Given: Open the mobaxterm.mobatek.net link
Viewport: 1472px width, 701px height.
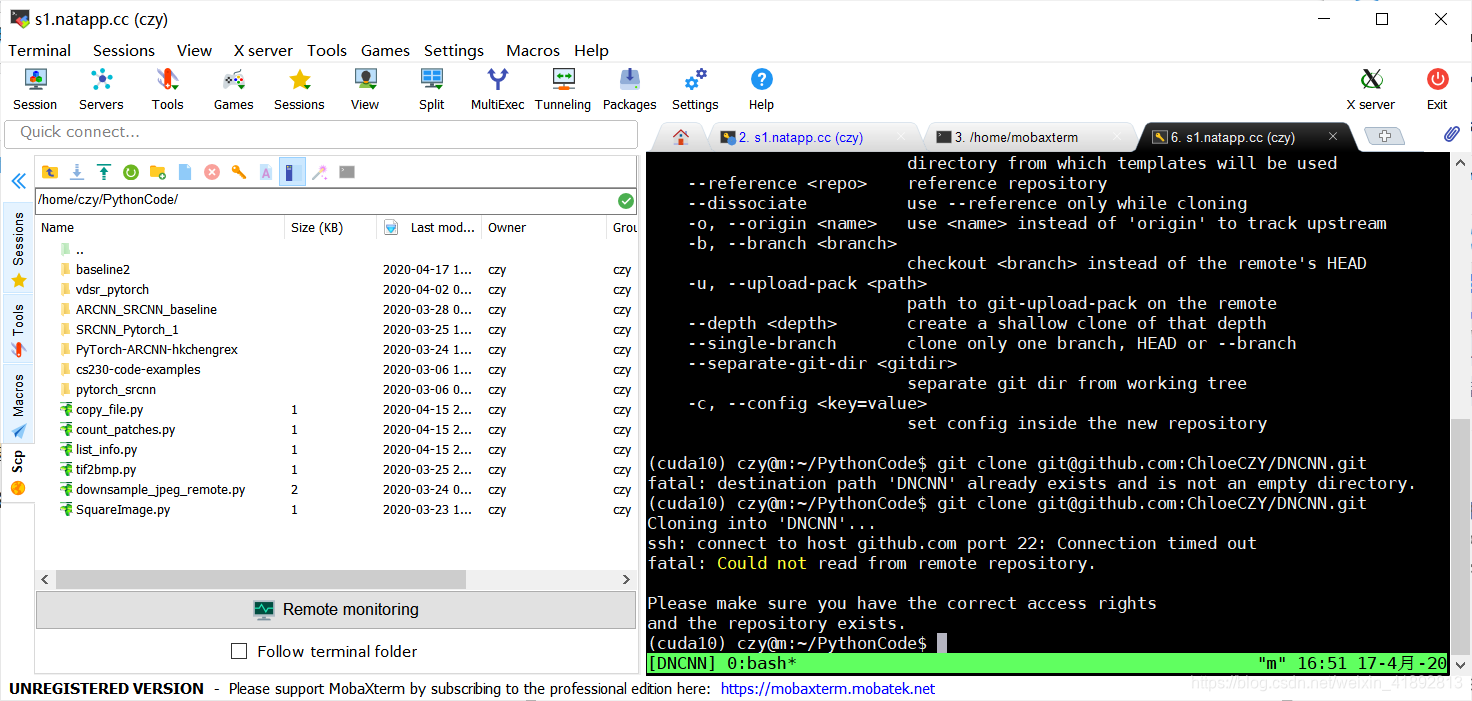Looking at the screenshot, I should (x=828, y=688).
